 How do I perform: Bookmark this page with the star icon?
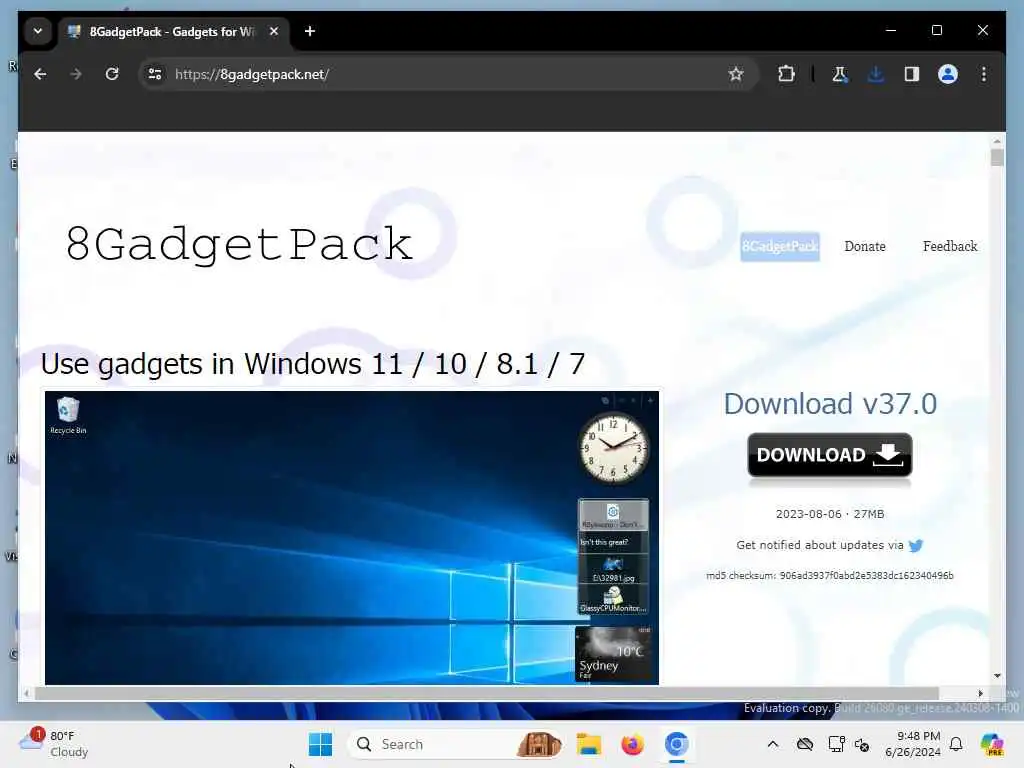click(736, 74)
